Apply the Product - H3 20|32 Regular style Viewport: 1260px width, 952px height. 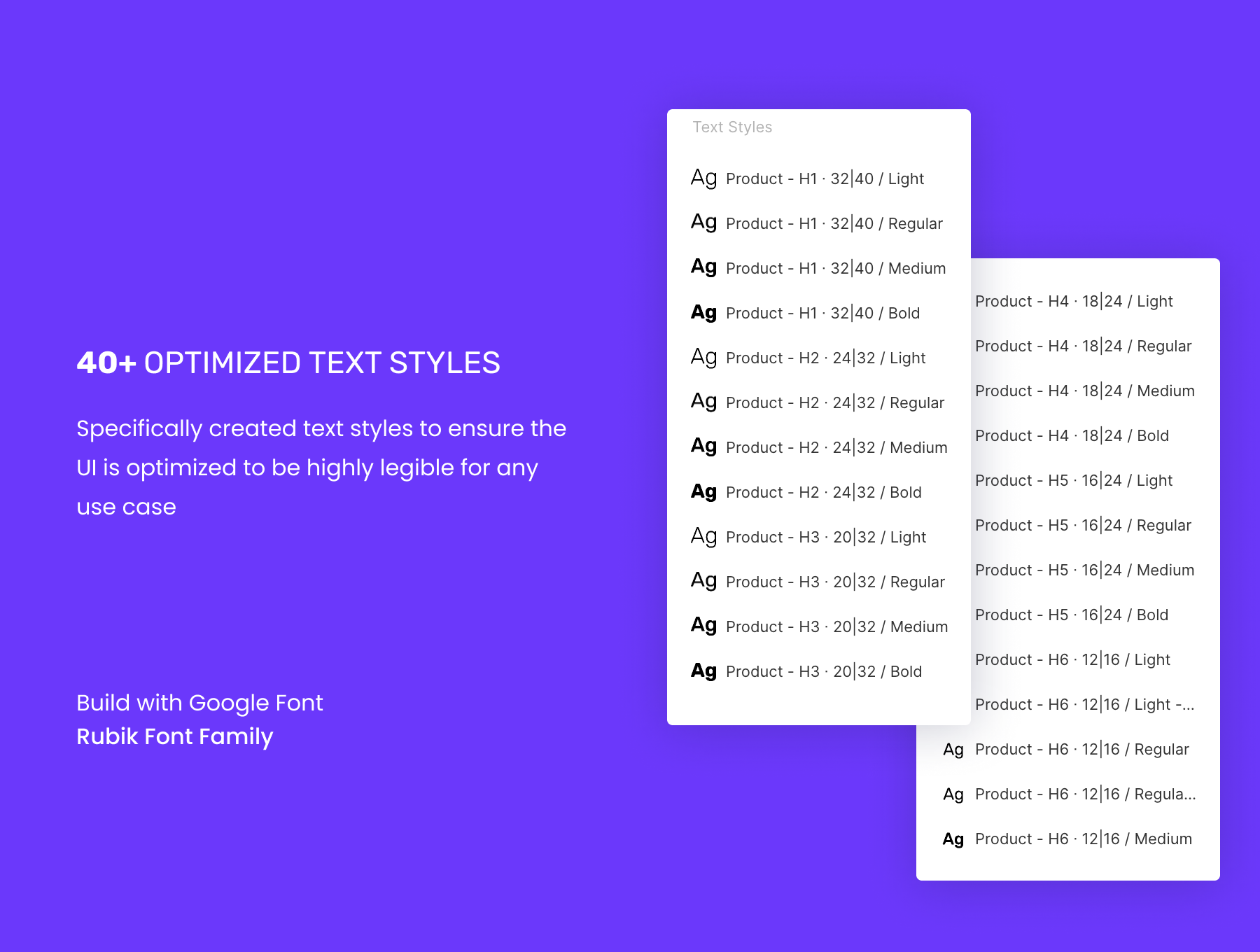(835, 582)
